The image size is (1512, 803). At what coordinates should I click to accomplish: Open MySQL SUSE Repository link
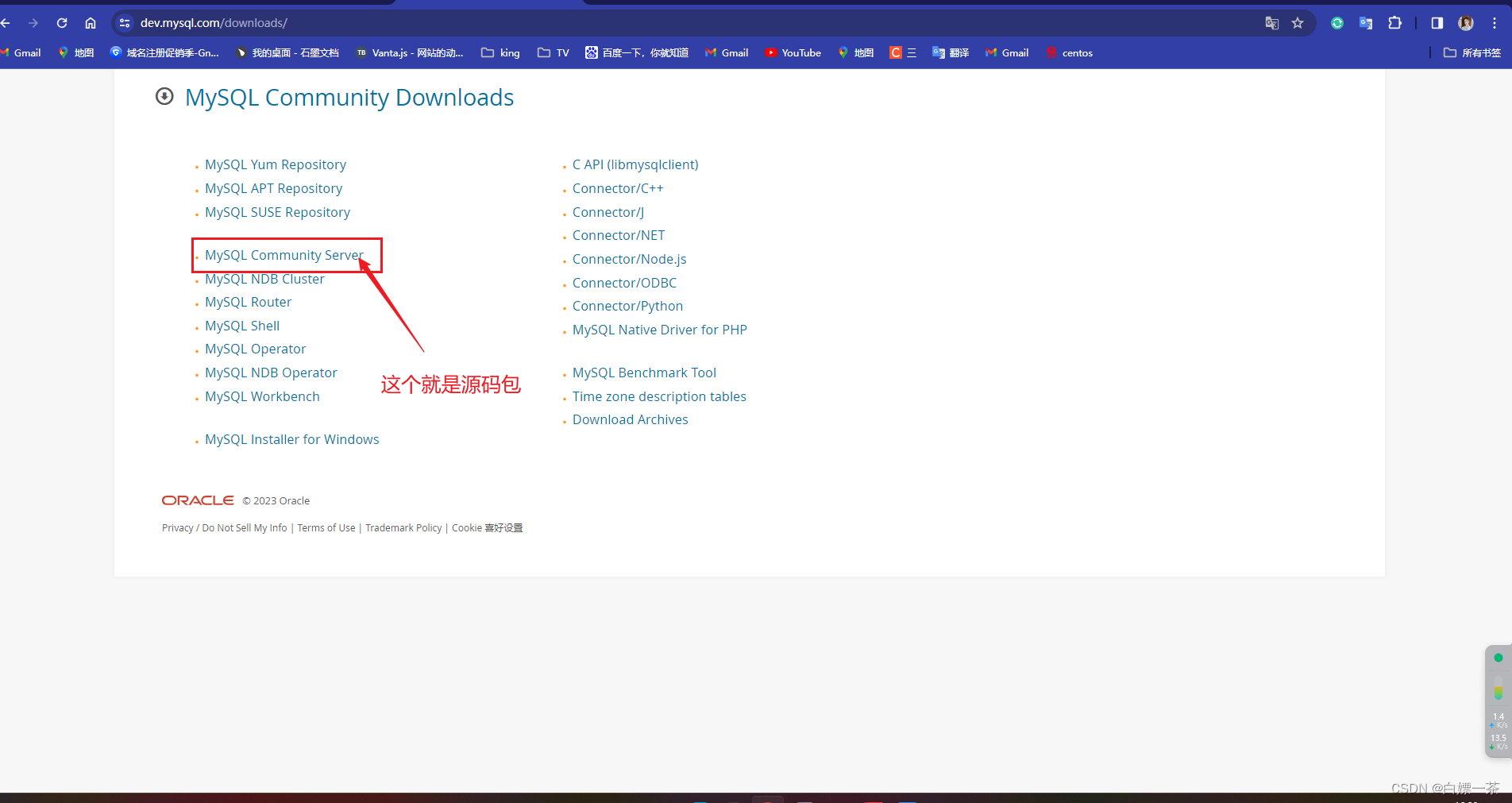(277, 212)
